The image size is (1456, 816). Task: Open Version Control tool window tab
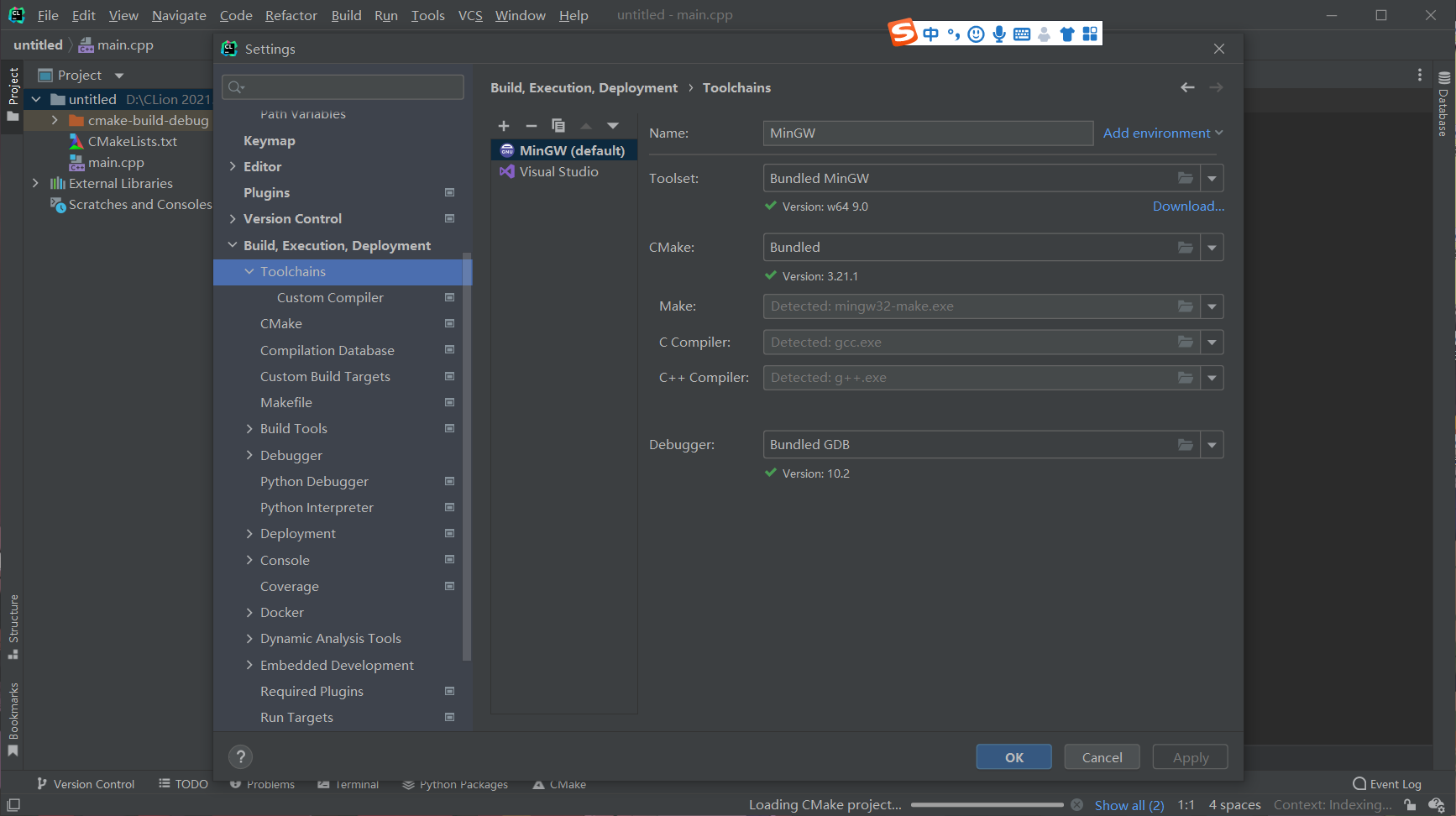tap(85, 784)
